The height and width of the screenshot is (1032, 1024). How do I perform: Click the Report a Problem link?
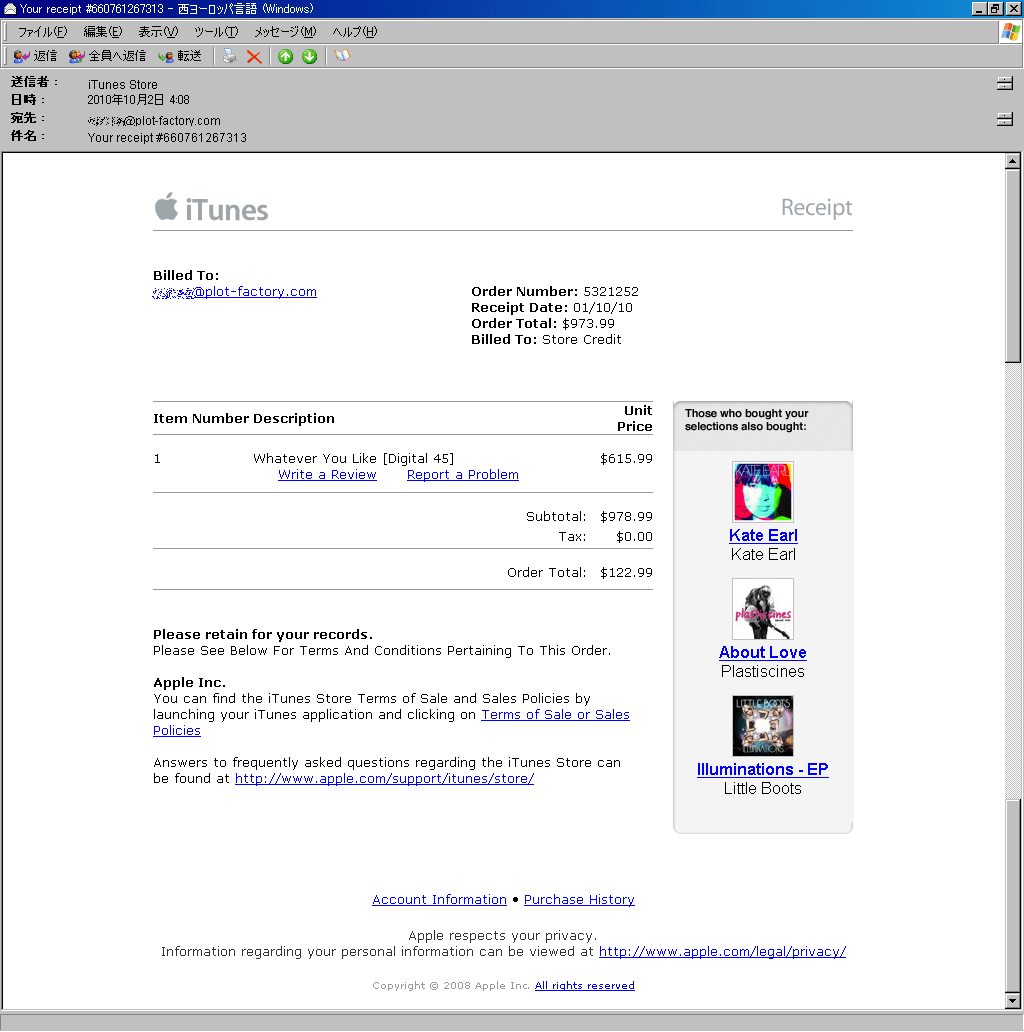coord(463,475)
